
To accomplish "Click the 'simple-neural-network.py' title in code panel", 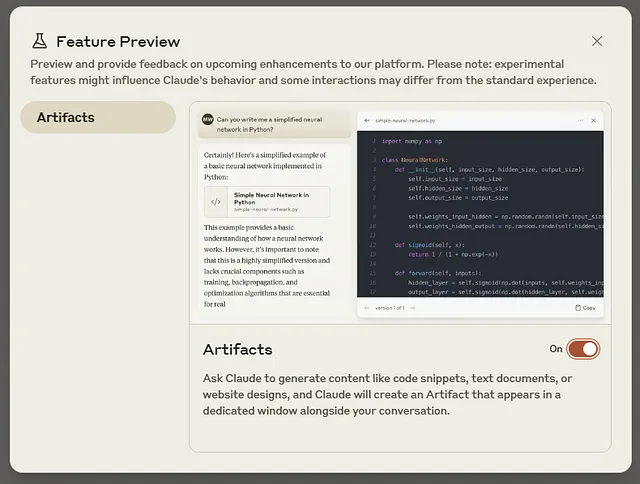I will [x=405, y=120].
